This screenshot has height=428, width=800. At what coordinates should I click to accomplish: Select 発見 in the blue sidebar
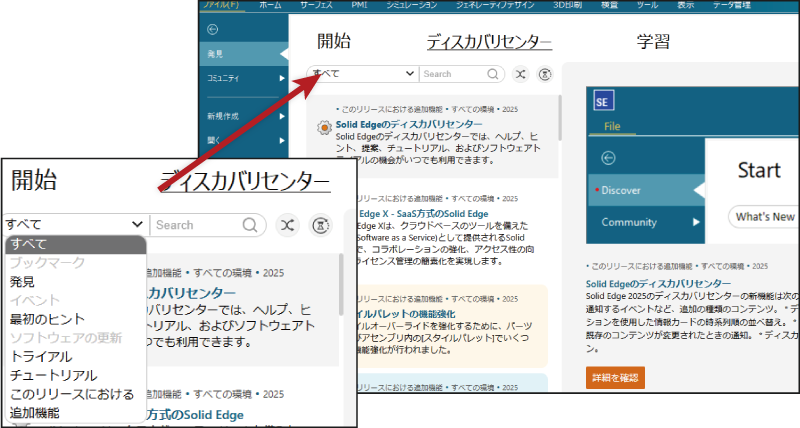click(244, 54)
